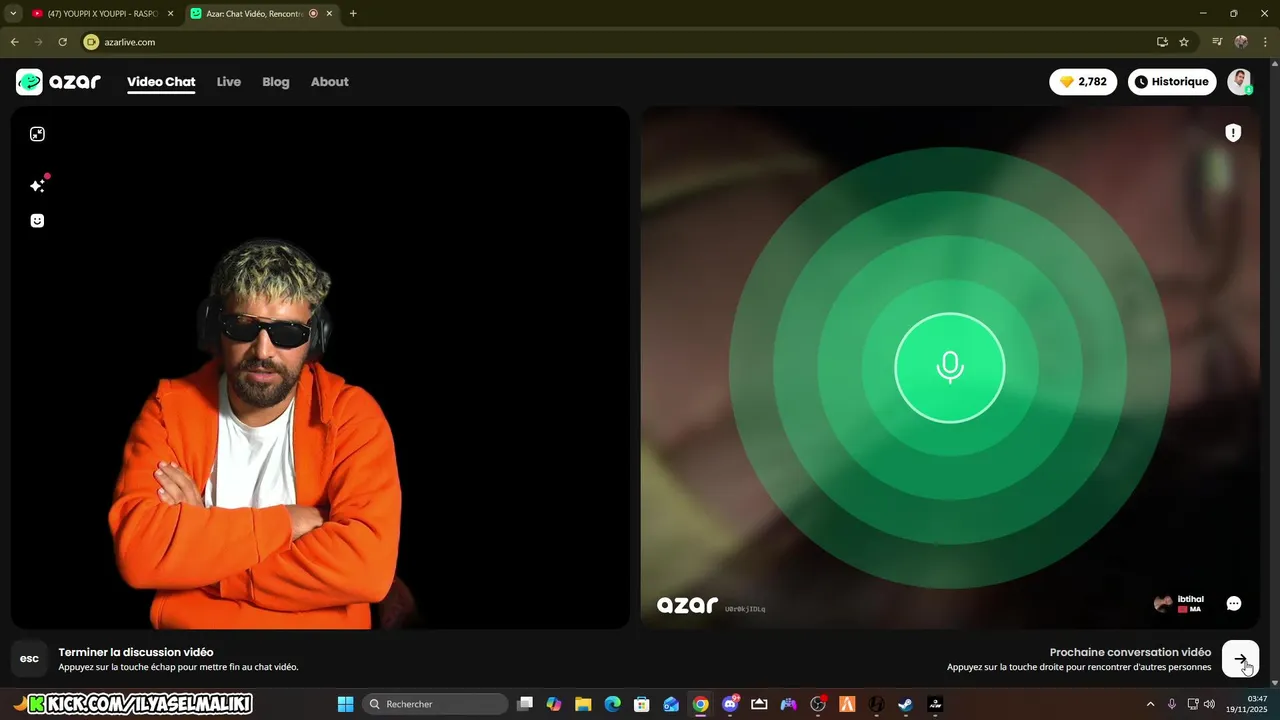Viewport: 1280px width, 720px height.
Task: Open the Historique panel
Action: pyautogui.click(x=1172, y=82)
